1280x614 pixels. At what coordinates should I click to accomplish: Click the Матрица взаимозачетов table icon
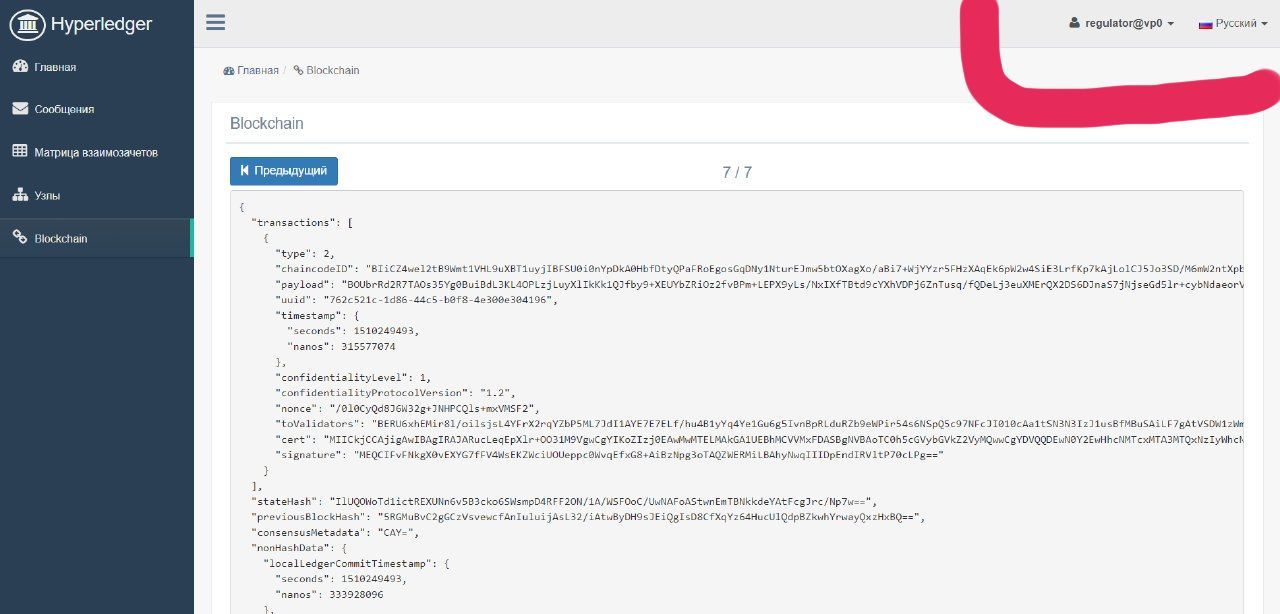pyautogui.click(x=19, y=151)
